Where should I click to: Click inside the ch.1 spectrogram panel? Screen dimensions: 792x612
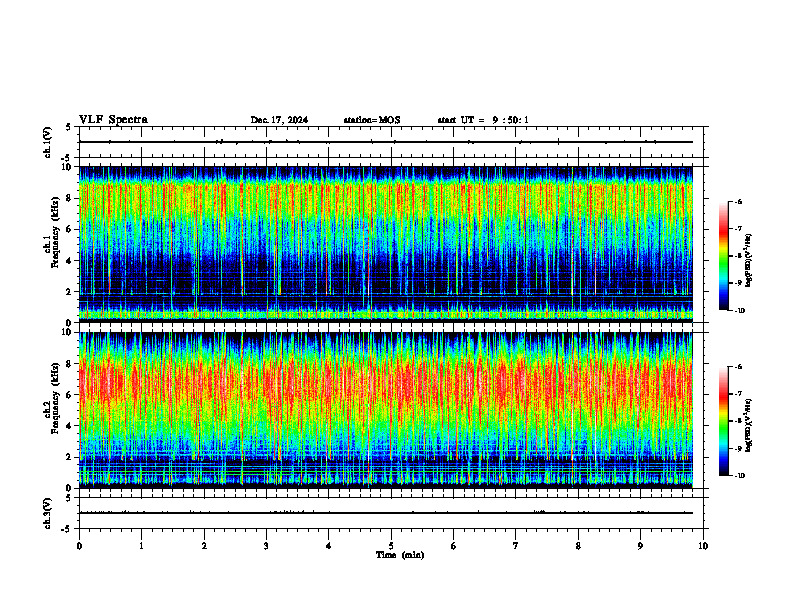tap(386, 244)
